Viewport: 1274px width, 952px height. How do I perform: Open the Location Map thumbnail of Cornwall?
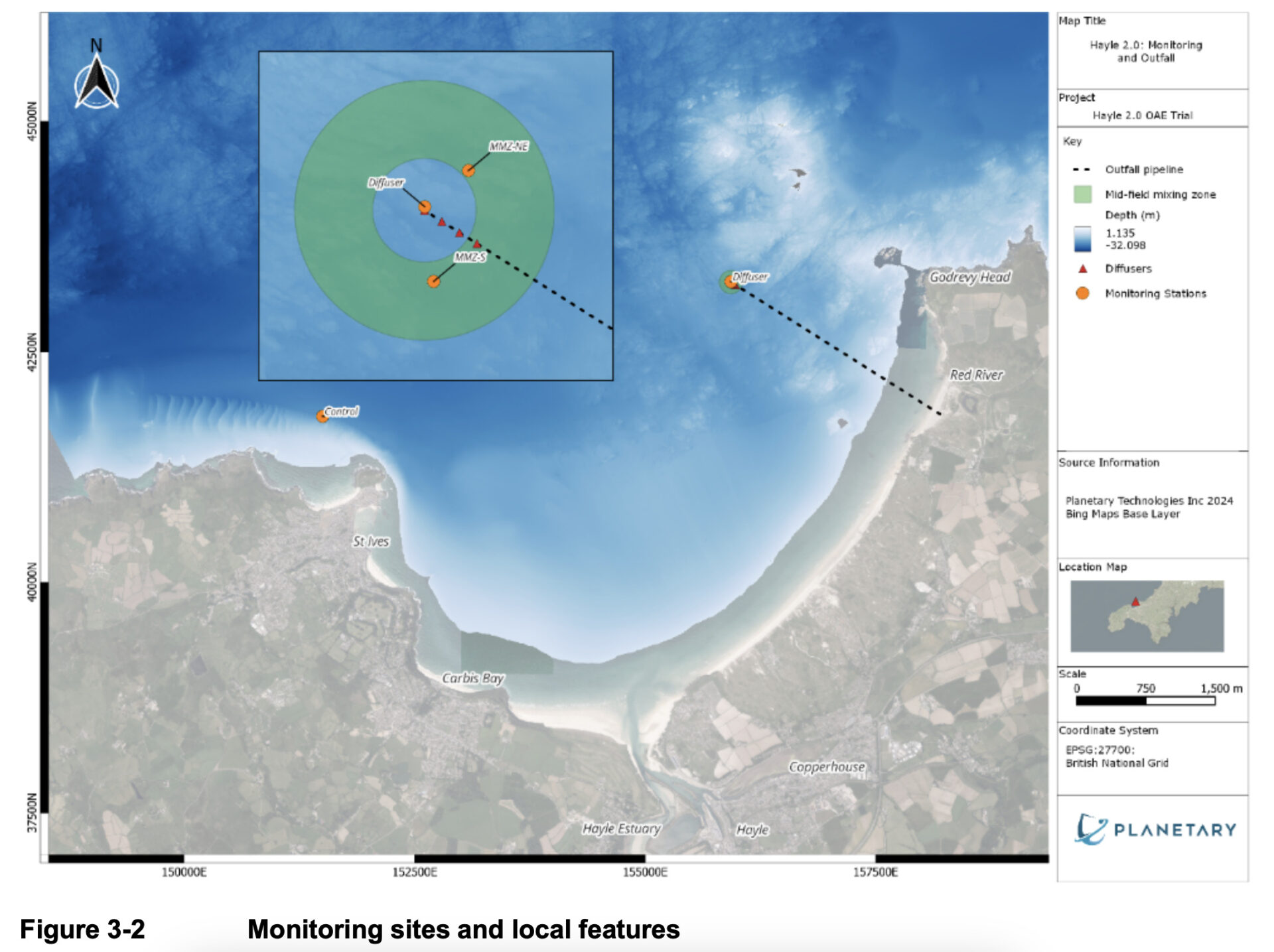point(1147,616)
